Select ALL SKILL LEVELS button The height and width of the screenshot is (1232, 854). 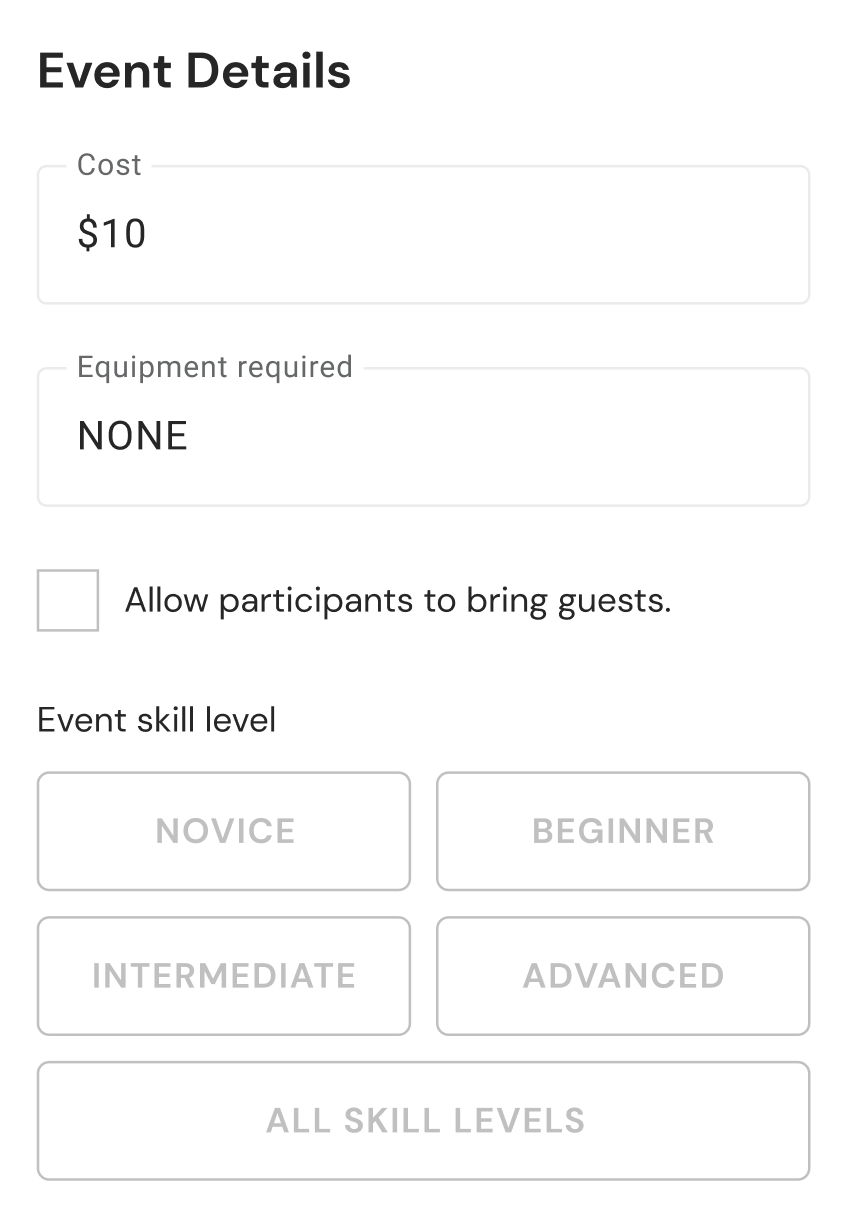(423, 1121)
